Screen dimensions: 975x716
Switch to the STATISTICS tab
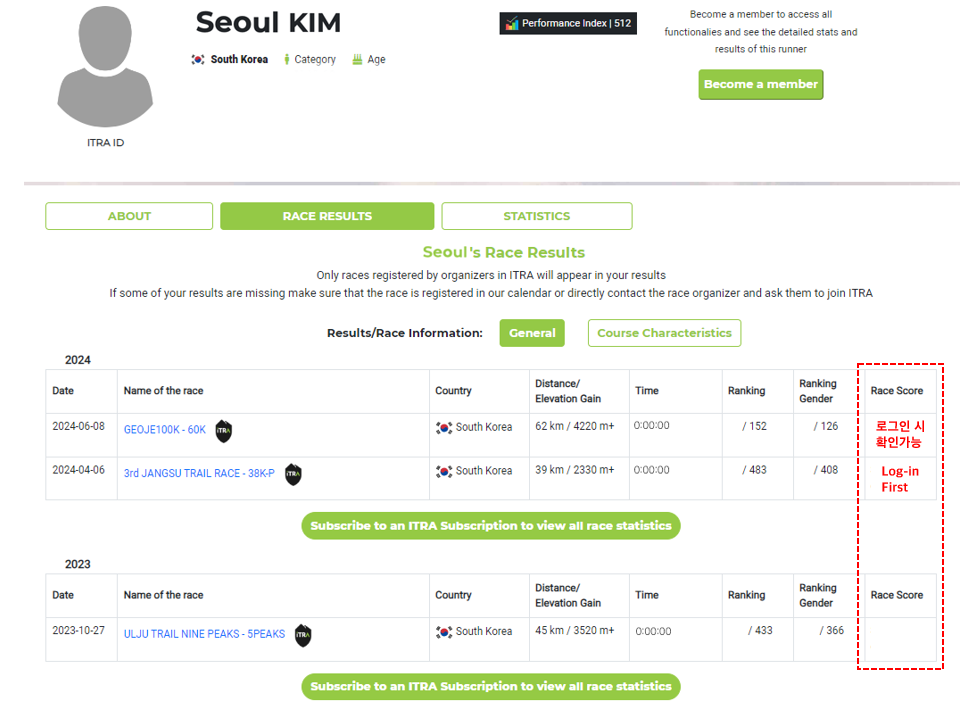pos(536,216)
